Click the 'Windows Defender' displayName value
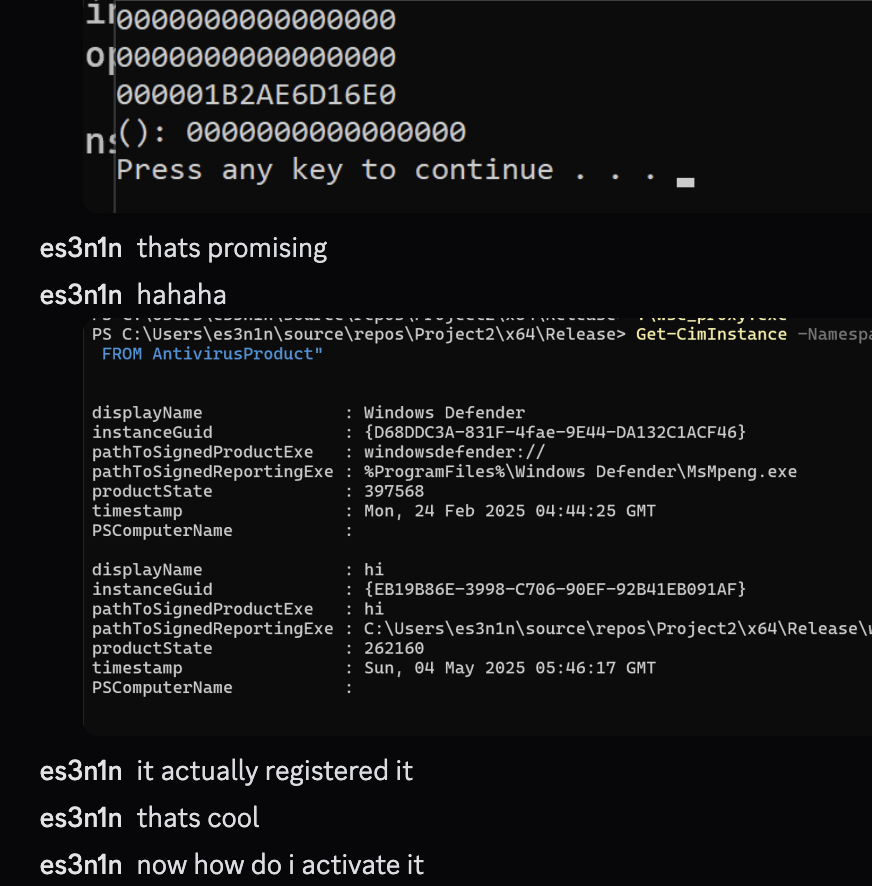Image resolution: width=872 pixels, height=886 pixels. (444, 413)
